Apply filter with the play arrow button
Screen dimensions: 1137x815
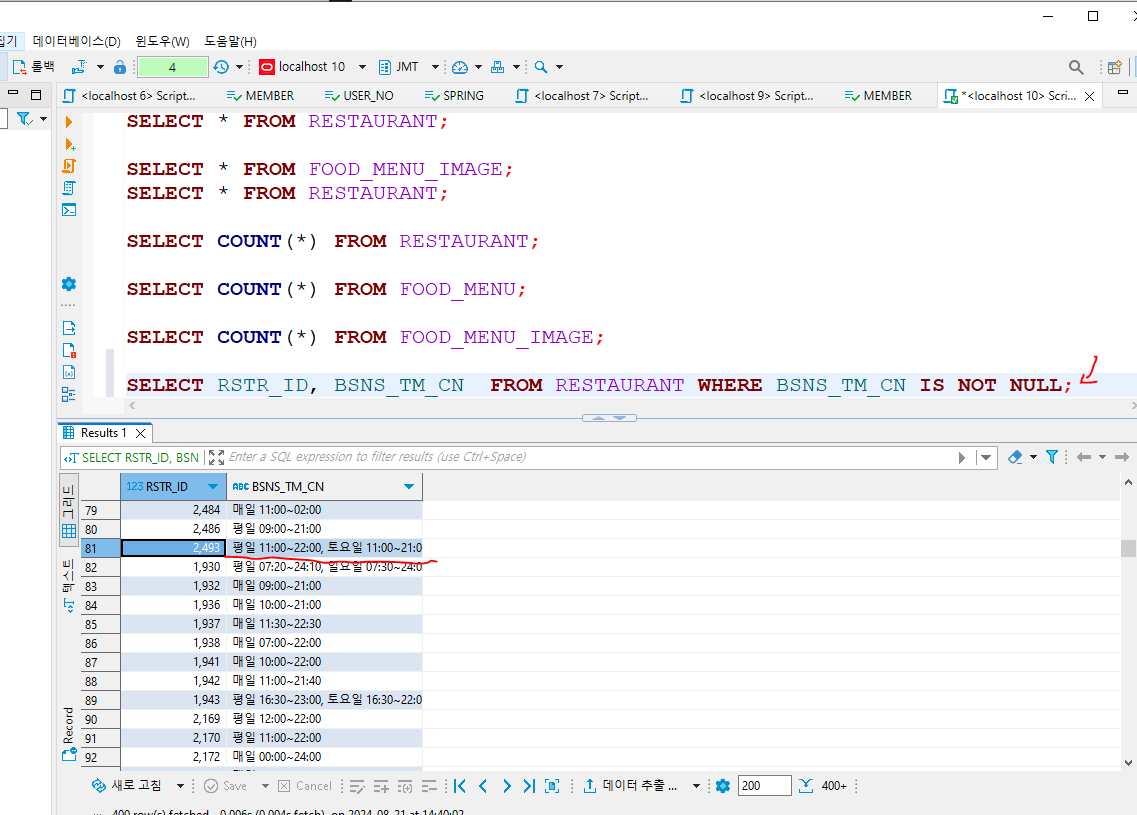(962, 458)
